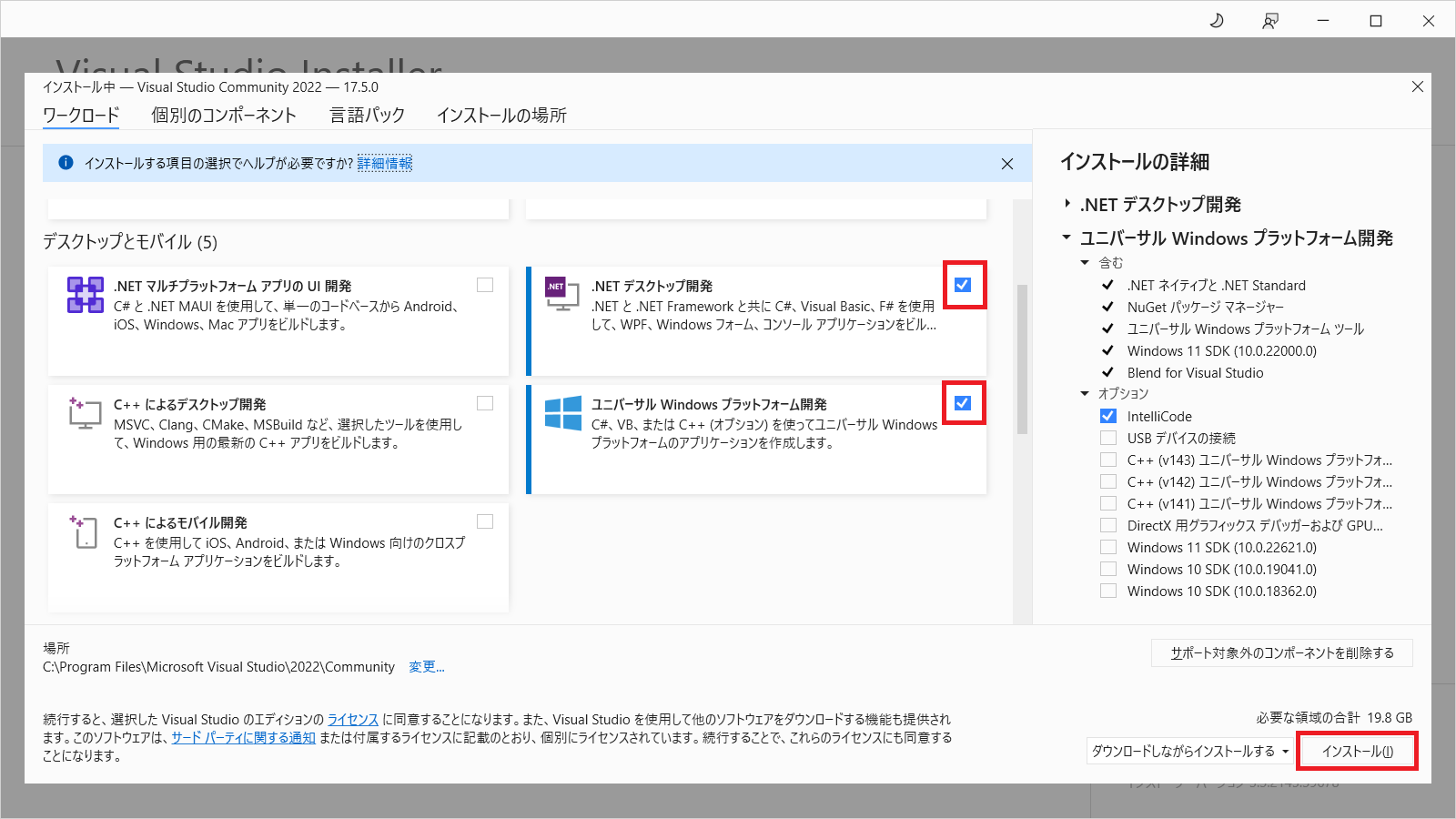Viewport: 1456px width, 819px height.
Task: Minimize the Visual Studio Installer window
Action: pos(1323,20)
